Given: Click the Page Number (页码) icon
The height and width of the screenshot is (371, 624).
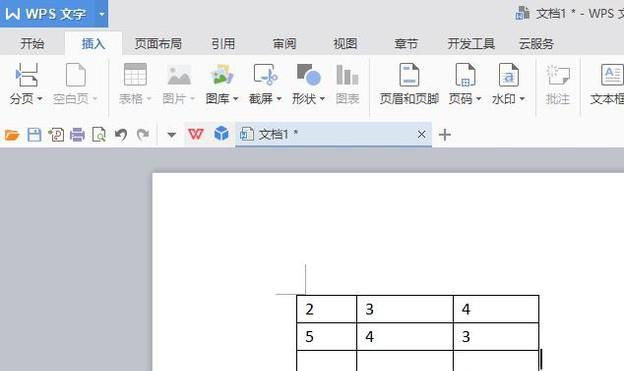Looking at the screenshot, I should tap(465, 75).
